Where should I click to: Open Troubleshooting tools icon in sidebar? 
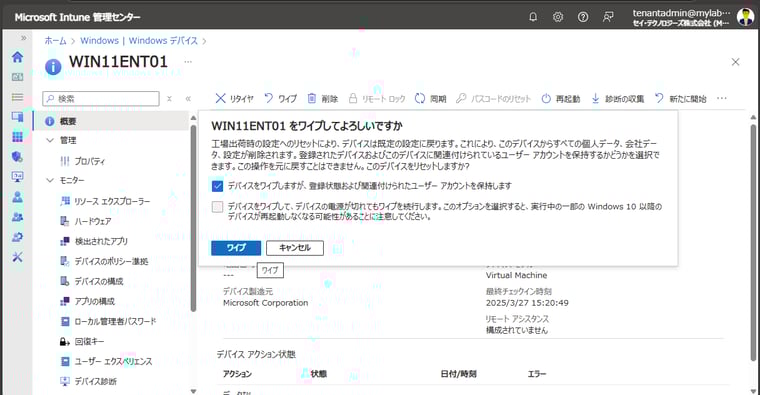coord(17,256)
